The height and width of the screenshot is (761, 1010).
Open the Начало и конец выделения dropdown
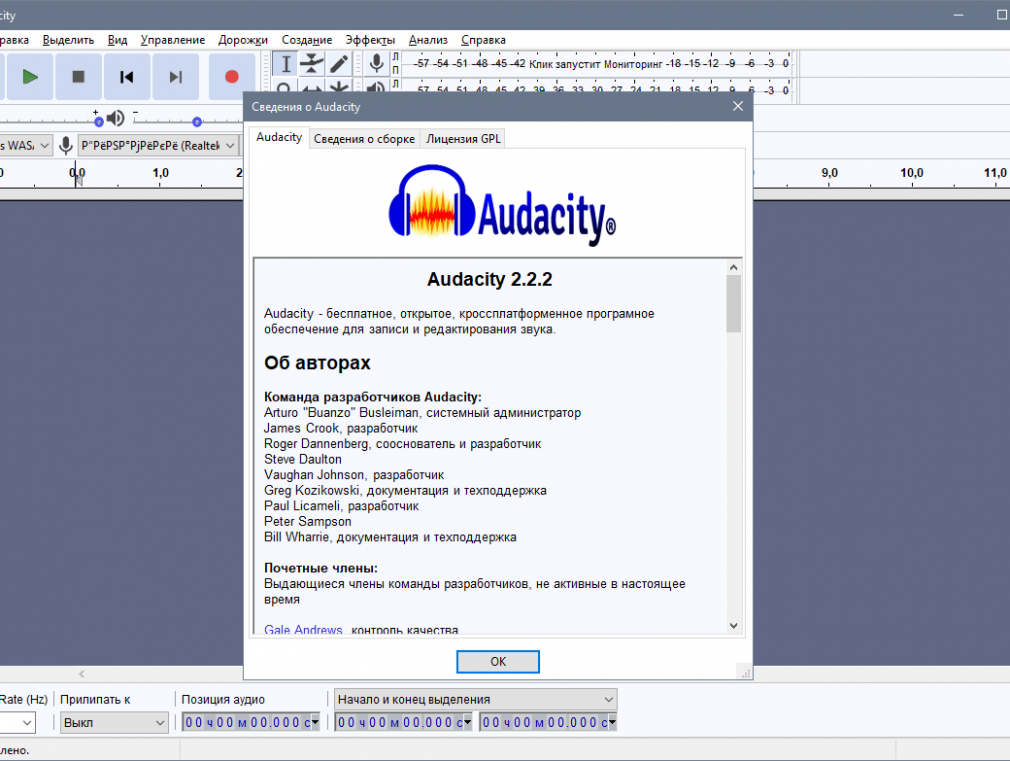[475, 699]
